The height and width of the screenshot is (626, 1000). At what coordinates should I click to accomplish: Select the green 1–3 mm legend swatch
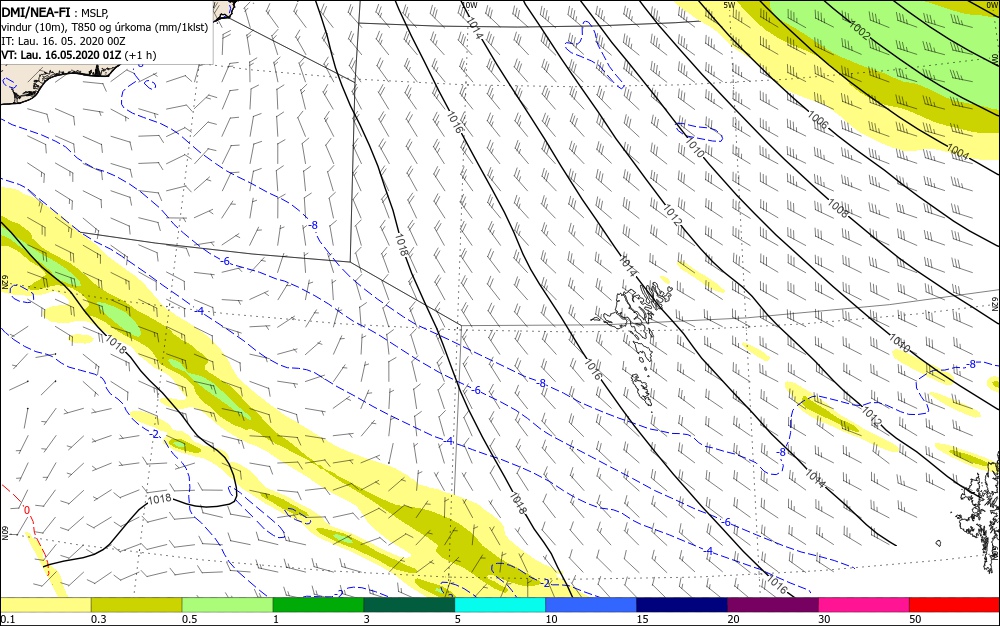point(318,605)
